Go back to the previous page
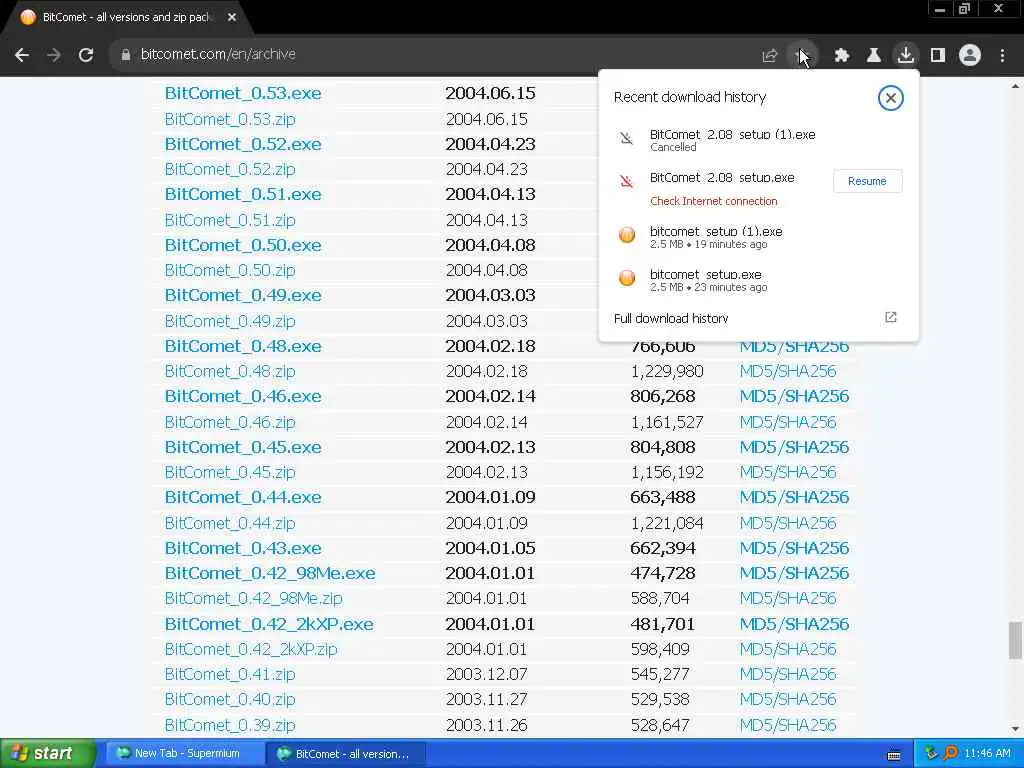Viewport: 1024px width, 768px height. 22,55
